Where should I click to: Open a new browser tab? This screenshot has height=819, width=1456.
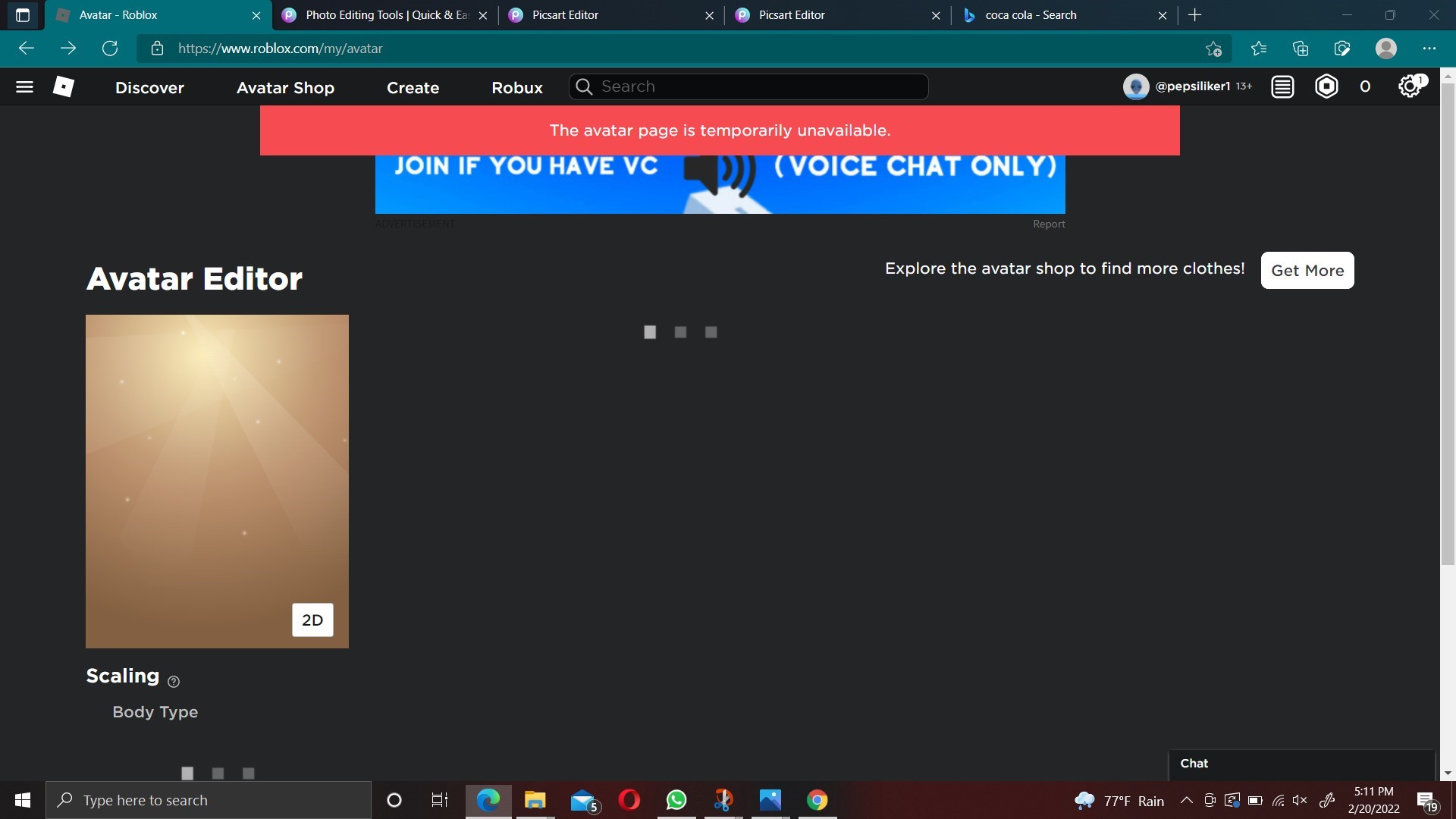1195,15
